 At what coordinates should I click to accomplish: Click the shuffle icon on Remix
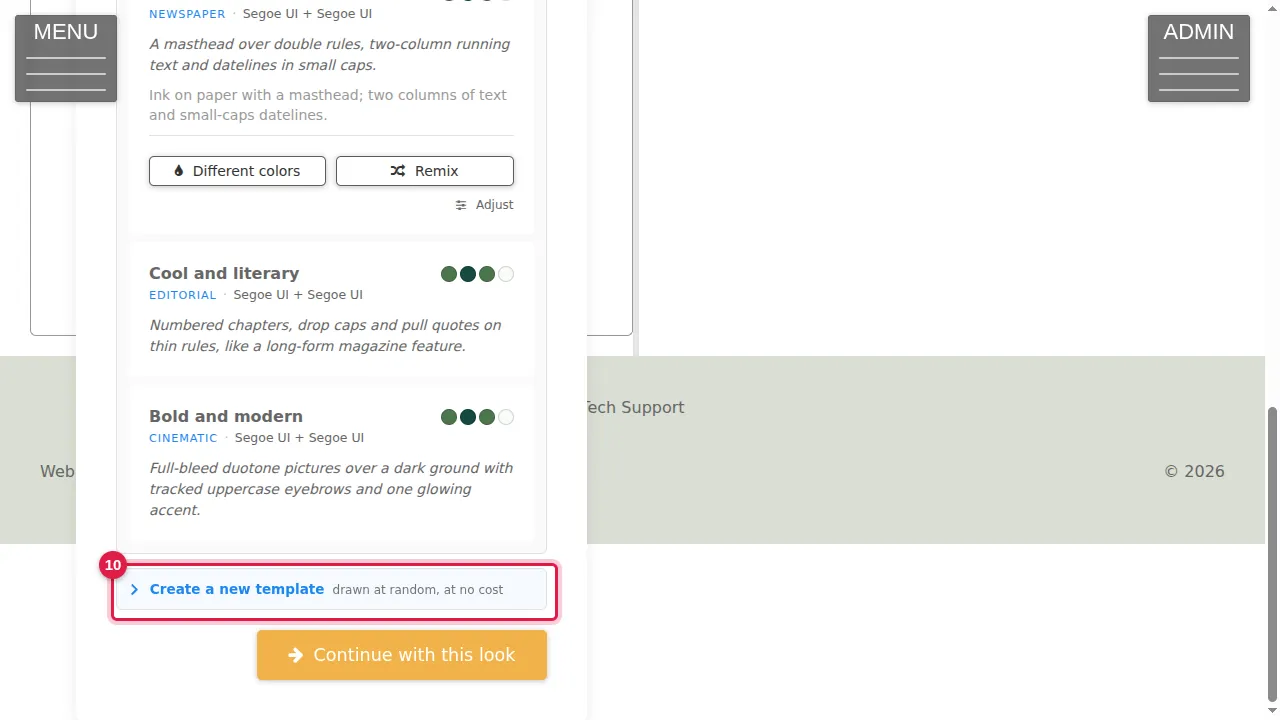pos(398,171)
